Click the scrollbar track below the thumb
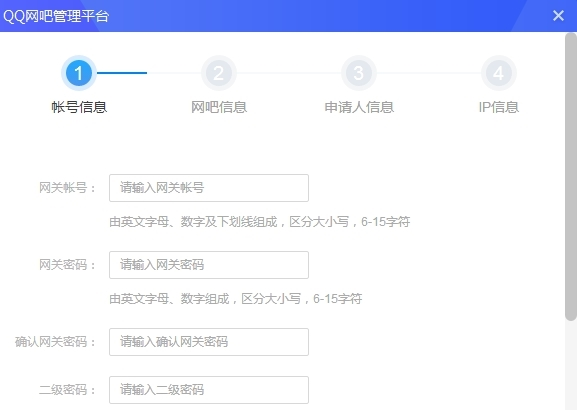The image size is (578, 410). pos(571,365)
